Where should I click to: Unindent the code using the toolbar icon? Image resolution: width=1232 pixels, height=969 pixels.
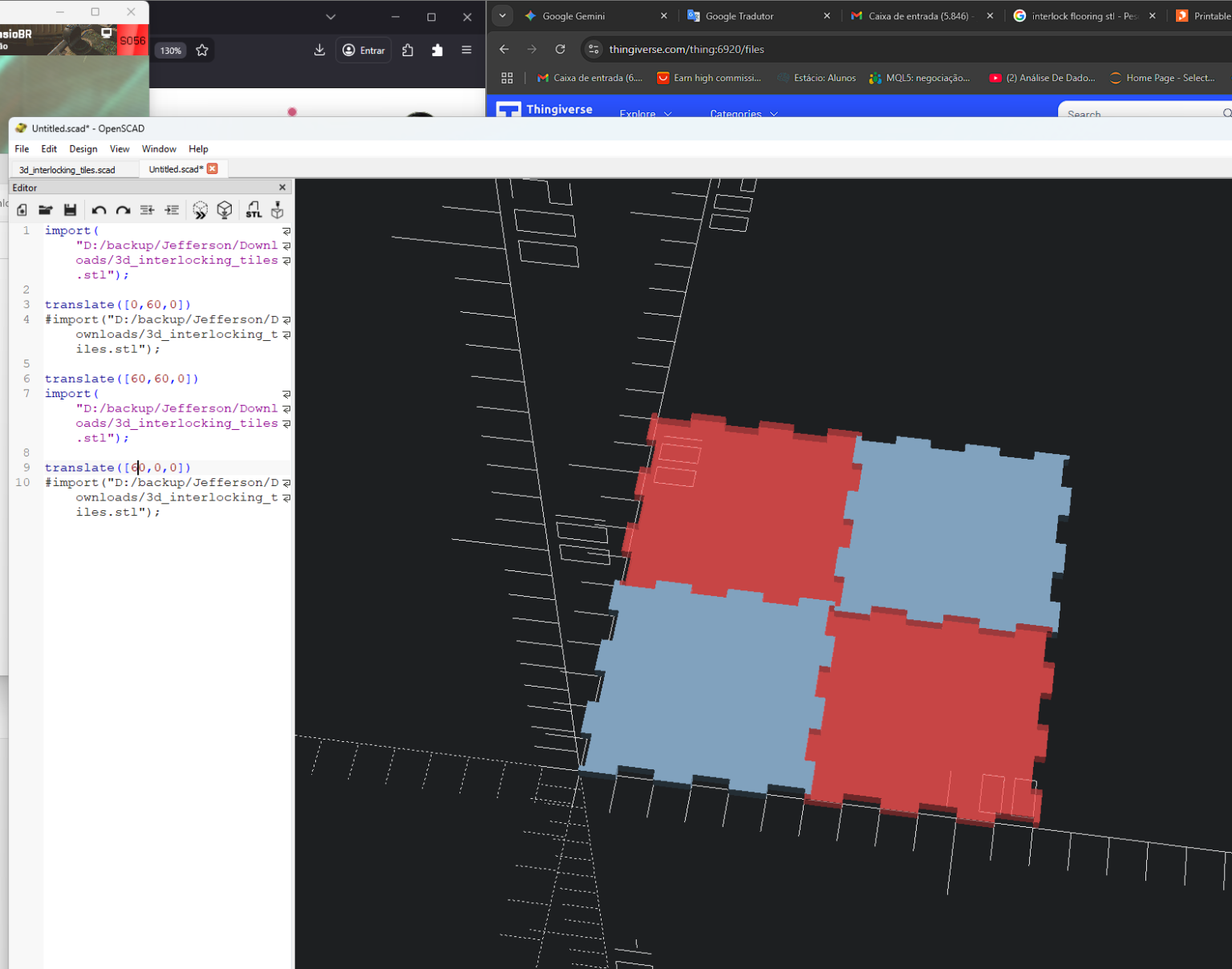pos(147,210)
